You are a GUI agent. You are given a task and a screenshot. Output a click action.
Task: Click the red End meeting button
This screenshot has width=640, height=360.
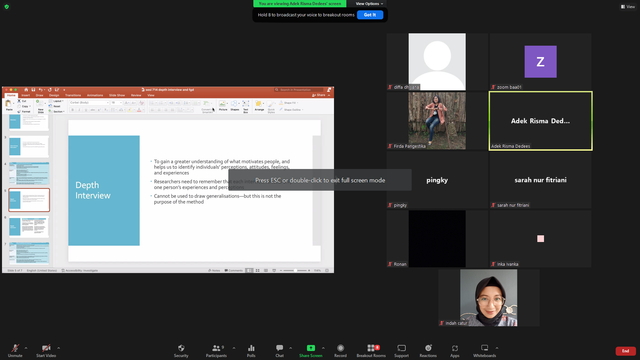(625, 351)
